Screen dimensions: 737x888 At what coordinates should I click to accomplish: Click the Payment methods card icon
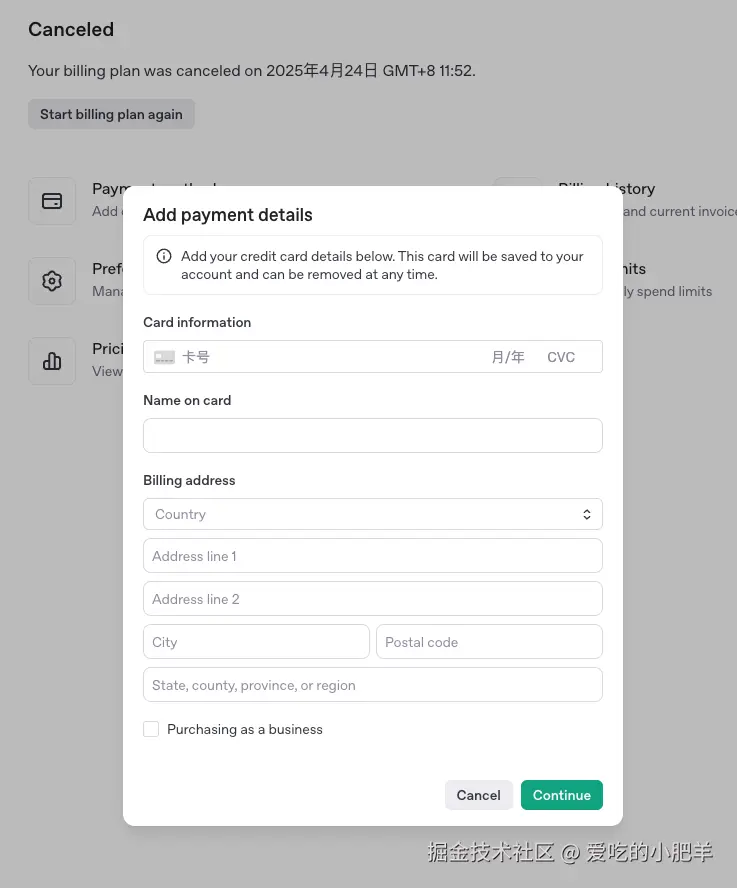(x=52, y=201)
